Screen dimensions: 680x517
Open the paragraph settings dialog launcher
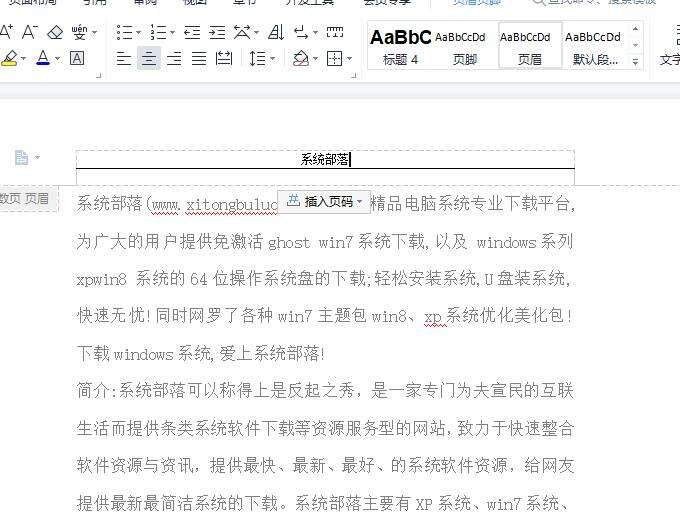point(354,75)
